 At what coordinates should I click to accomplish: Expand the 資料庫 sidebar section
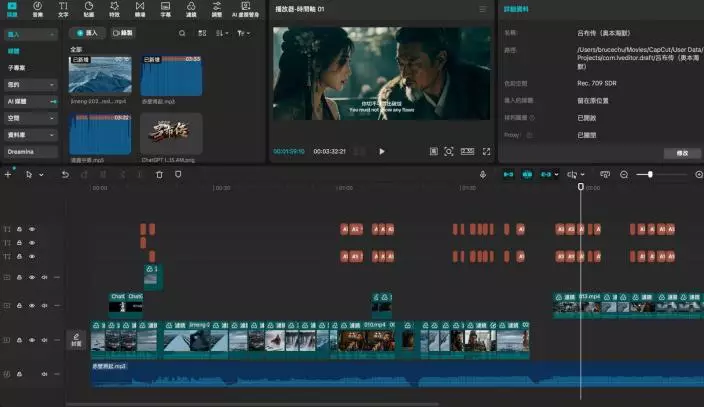coord(31,135)
